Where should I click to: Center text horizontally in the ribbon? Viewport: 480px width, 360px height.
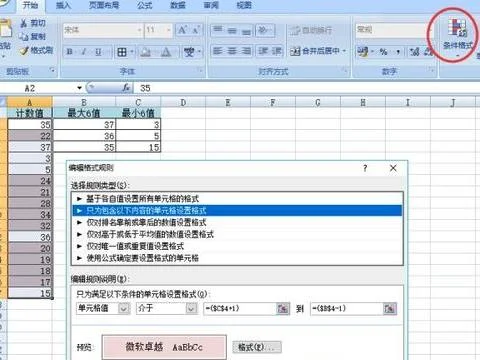pyautogui.click(x=232, y=51)
